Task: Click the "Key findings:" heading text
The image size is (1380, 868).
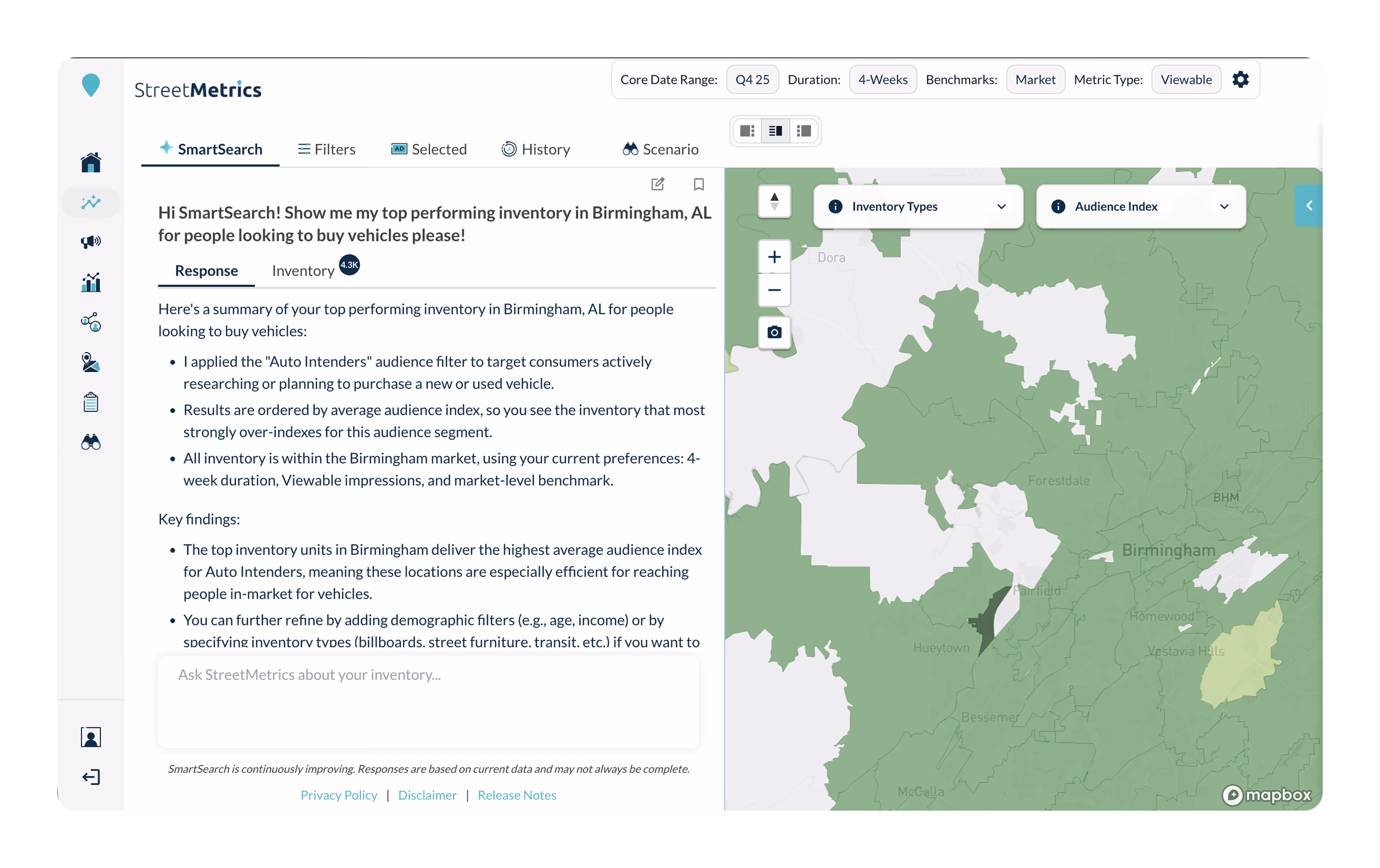Action: pyautogui.click(x=199, y=519)
